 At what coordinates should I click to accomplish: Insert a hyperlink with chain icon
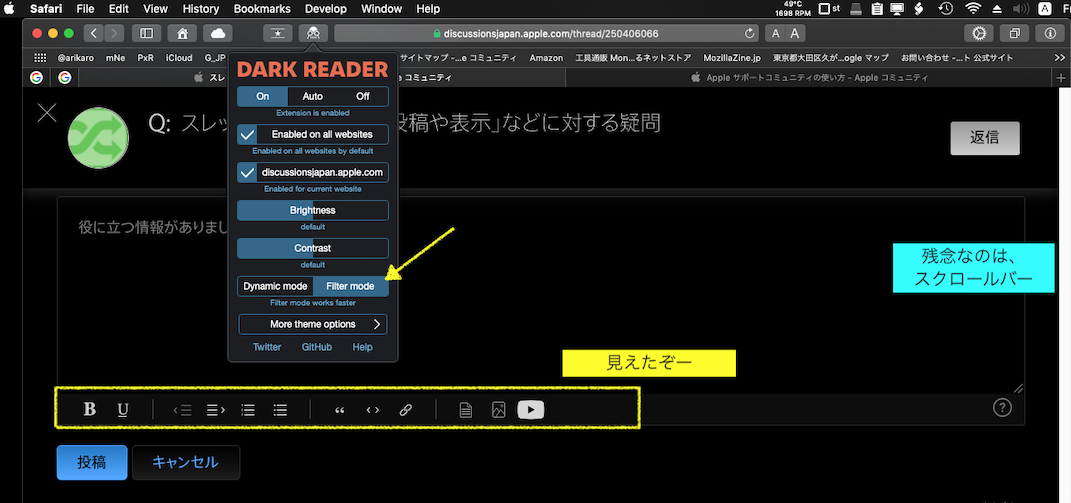[406, 410]
